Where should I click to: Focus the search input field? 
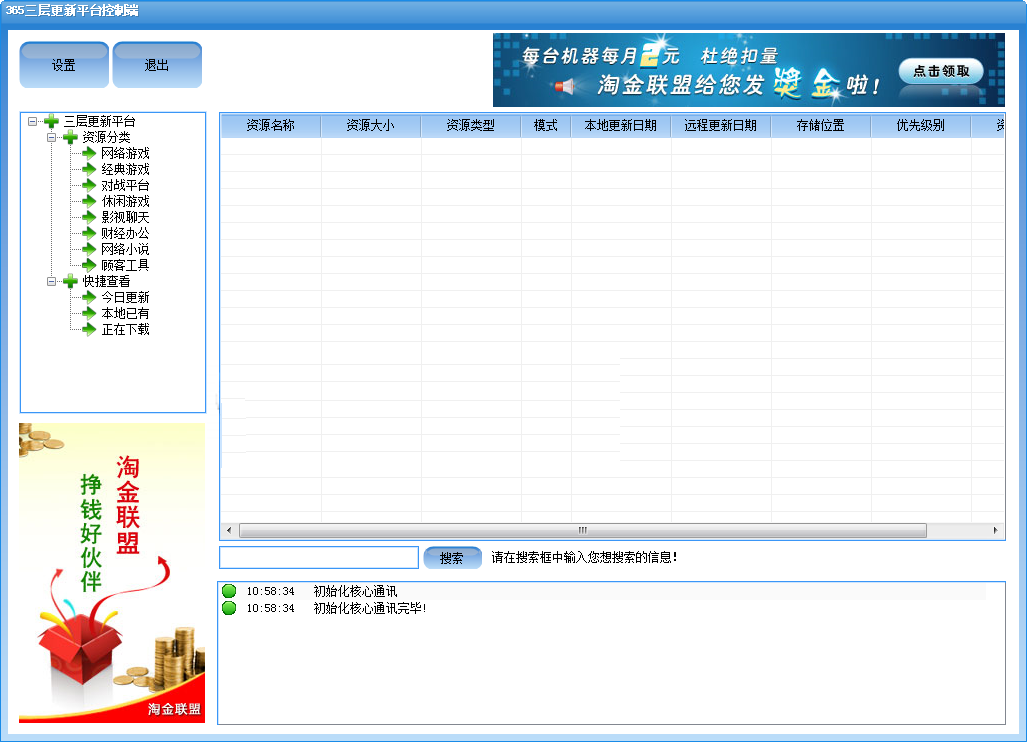pos(319,558)
